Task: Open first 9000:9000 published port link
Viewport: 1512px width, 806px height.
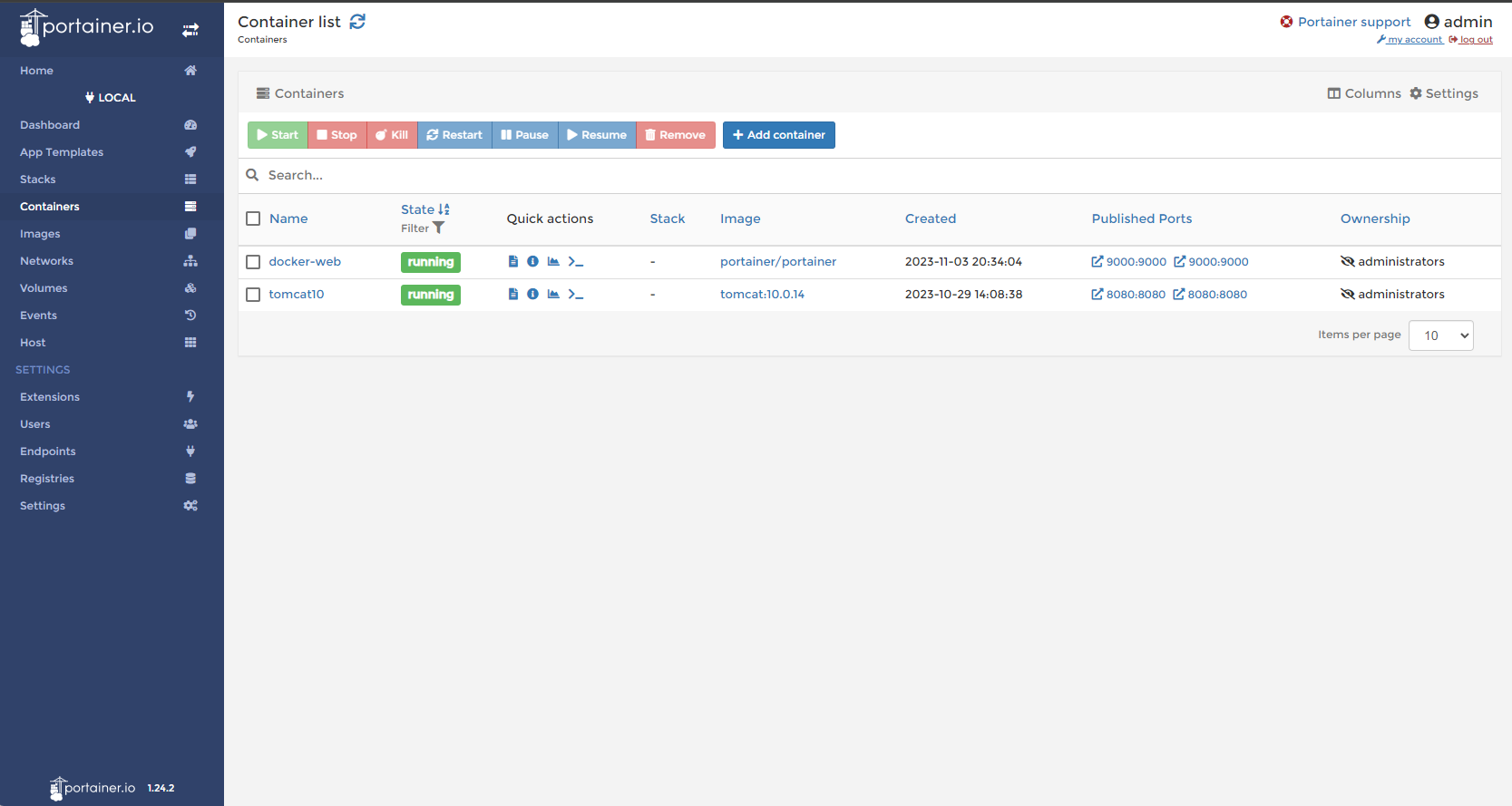Action: 1128,261
